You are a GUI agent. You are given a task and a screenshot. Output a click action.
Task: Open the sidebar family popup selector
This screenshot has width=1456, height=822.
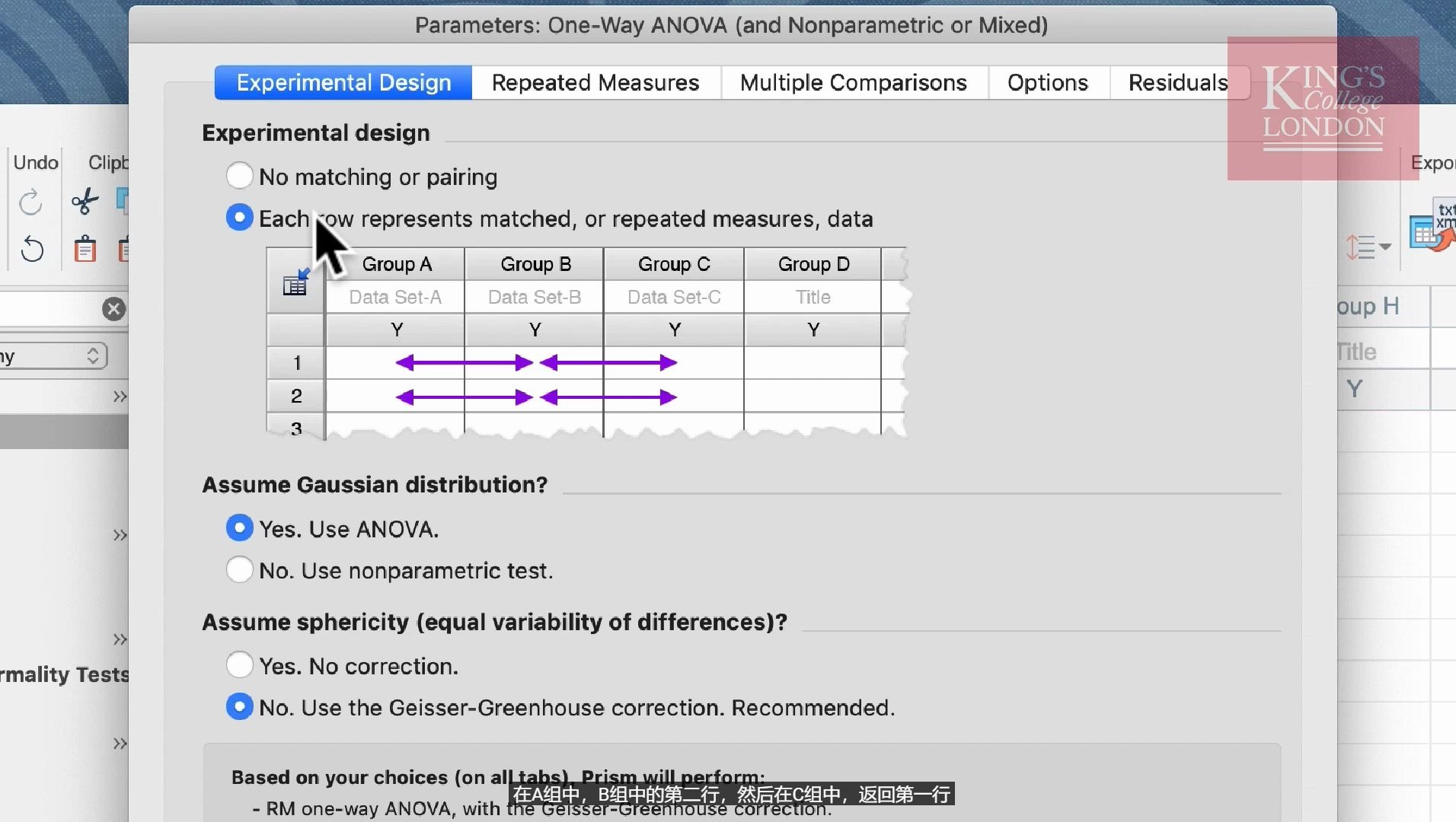(x=53, y=356)
